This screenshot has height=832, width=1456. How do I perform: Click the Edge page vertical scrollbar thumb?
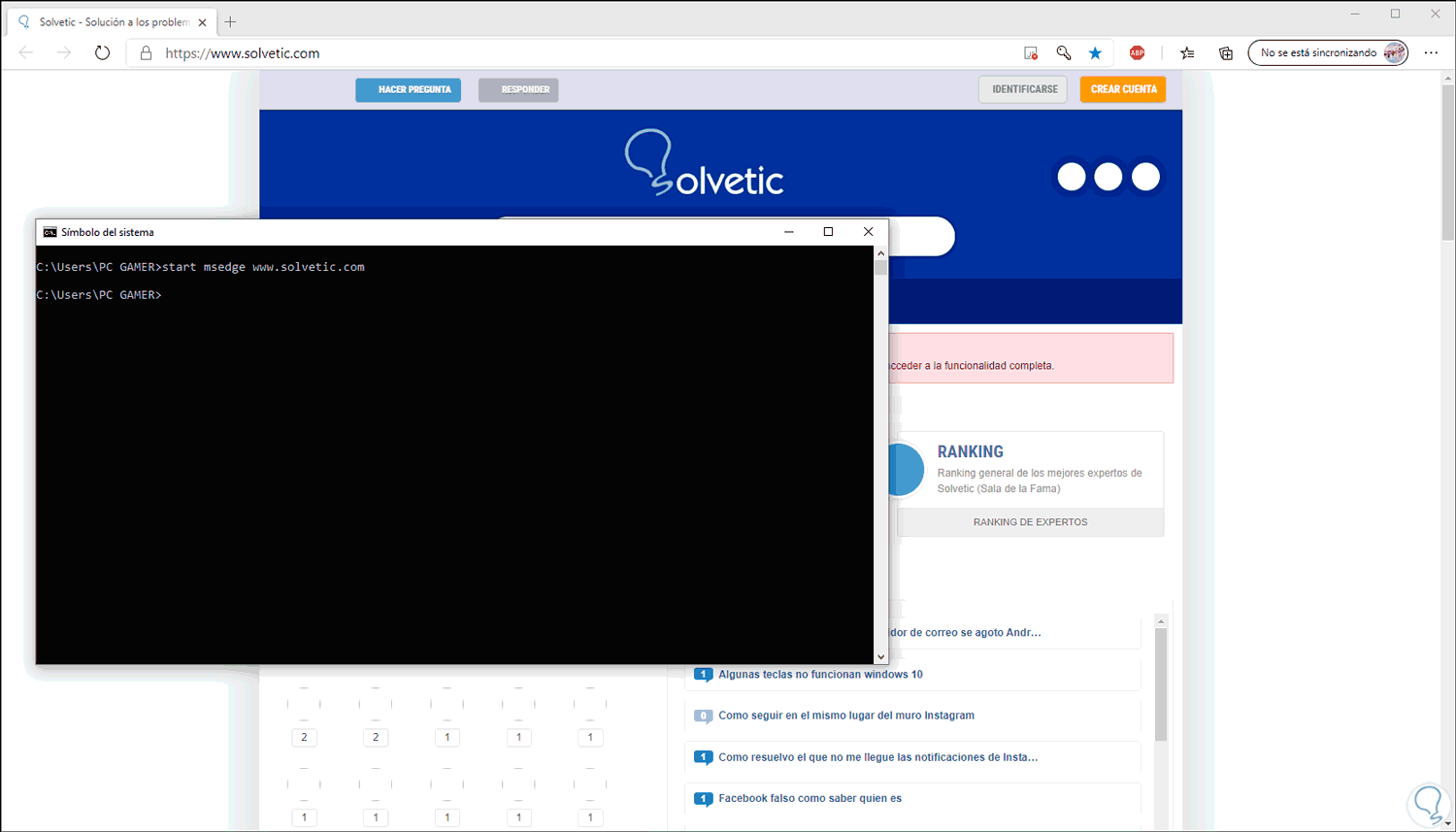click(1447, 163)
